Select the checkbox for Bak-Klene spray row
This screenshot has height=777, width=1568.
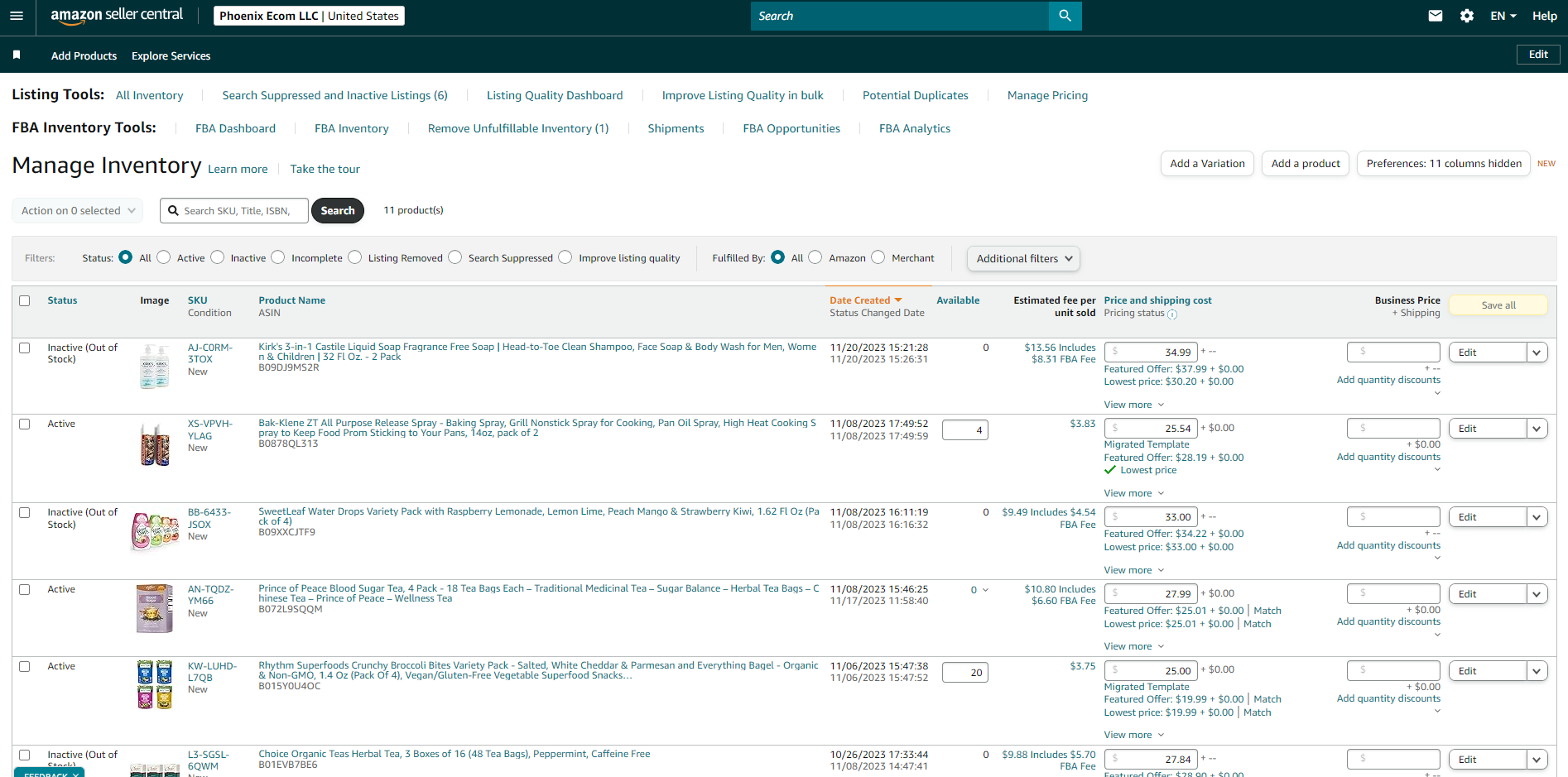[25, 424]
